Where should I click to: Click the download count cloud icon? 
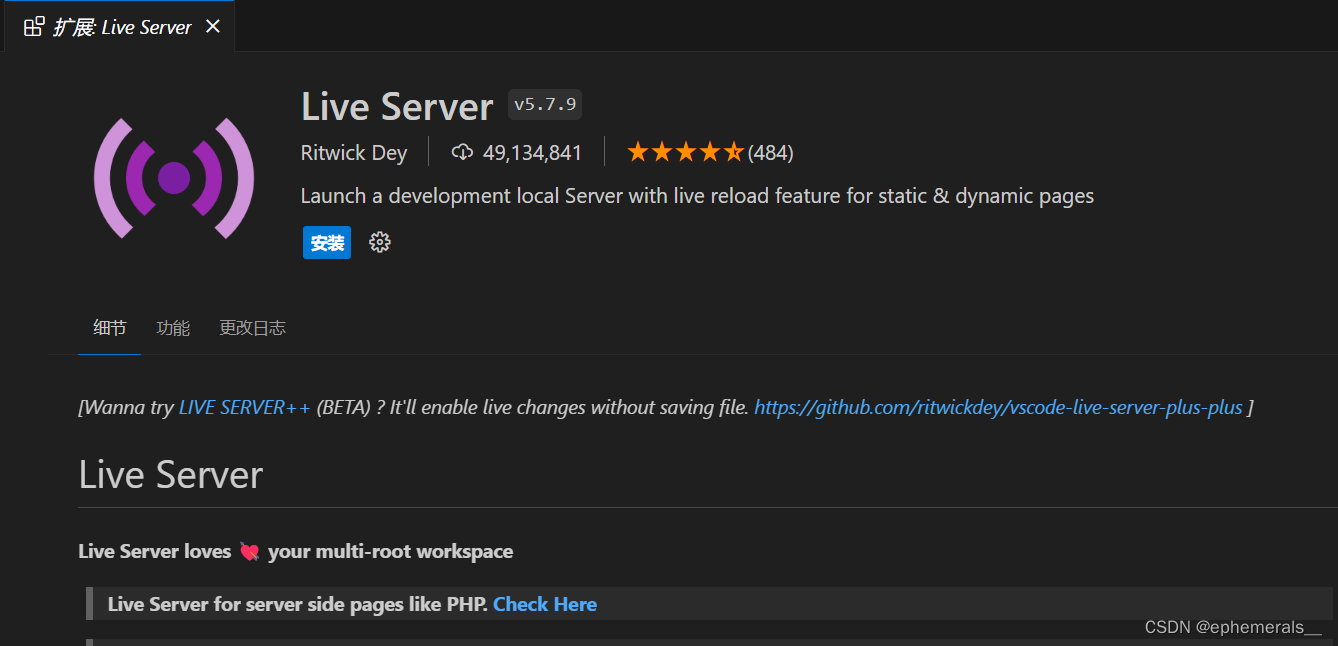[x=462, y=153]
